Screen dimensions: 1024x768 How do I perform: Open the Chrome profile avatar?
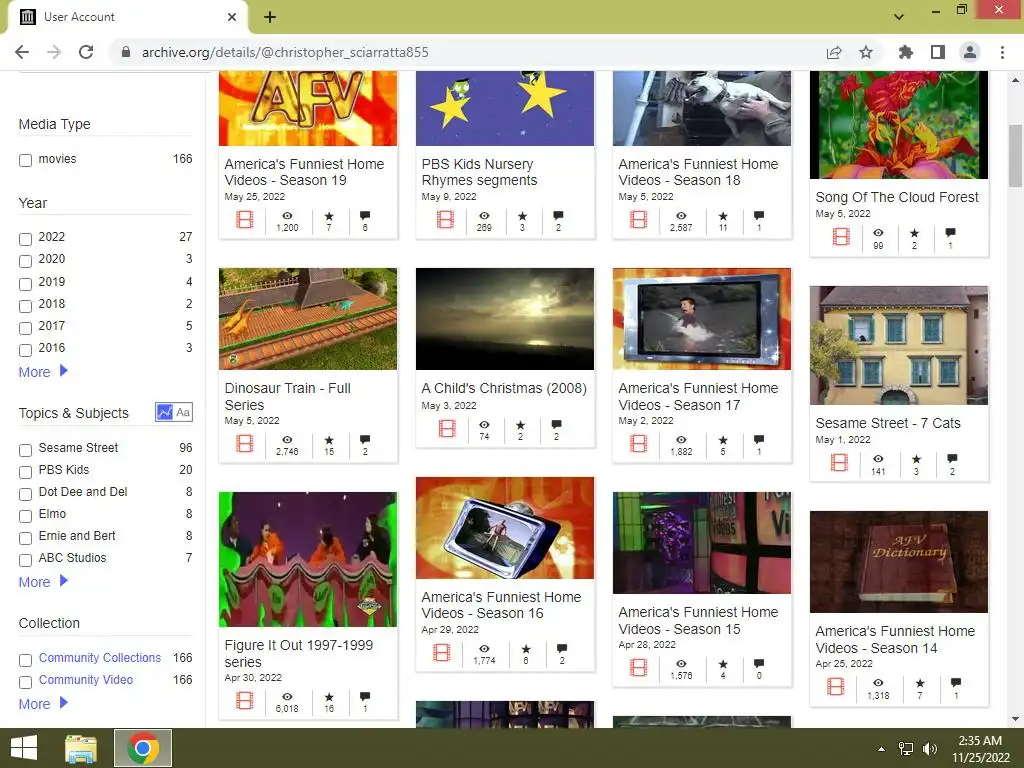pyautogui.click(x=970, y=52)
